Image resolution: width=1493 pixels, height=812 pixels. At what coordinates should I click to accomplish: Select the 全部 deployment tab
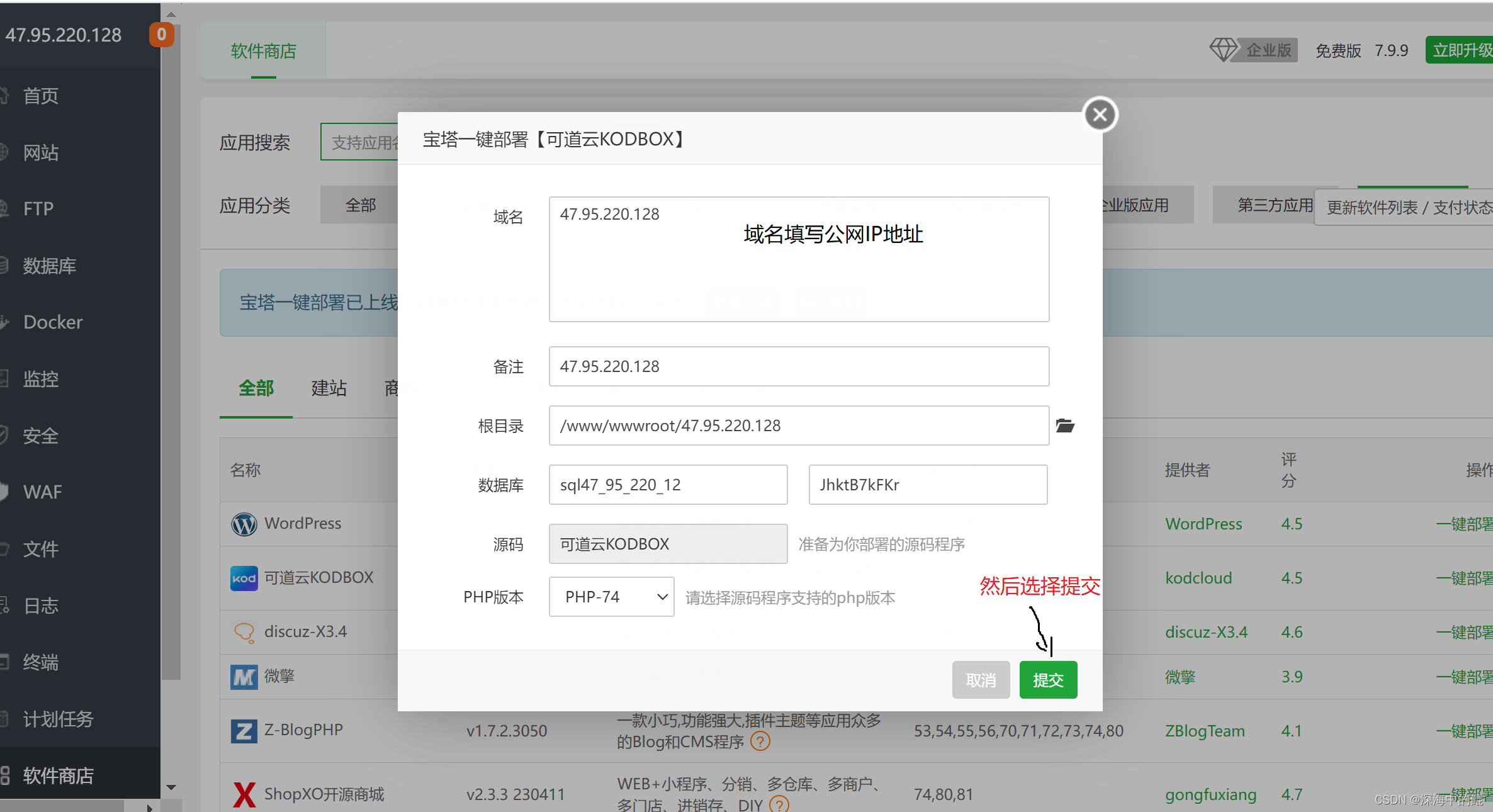256,388
